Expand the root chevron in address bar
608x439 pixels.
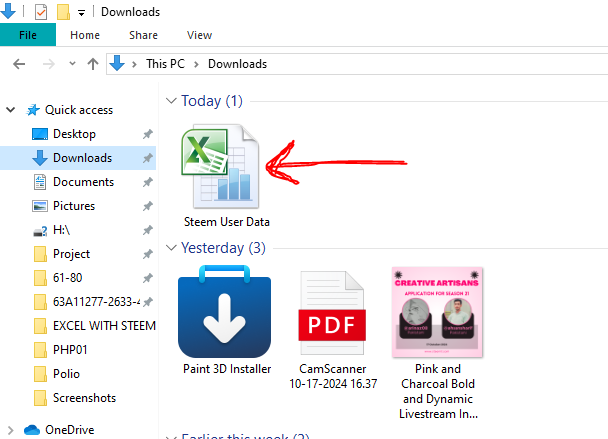[134, 64]
